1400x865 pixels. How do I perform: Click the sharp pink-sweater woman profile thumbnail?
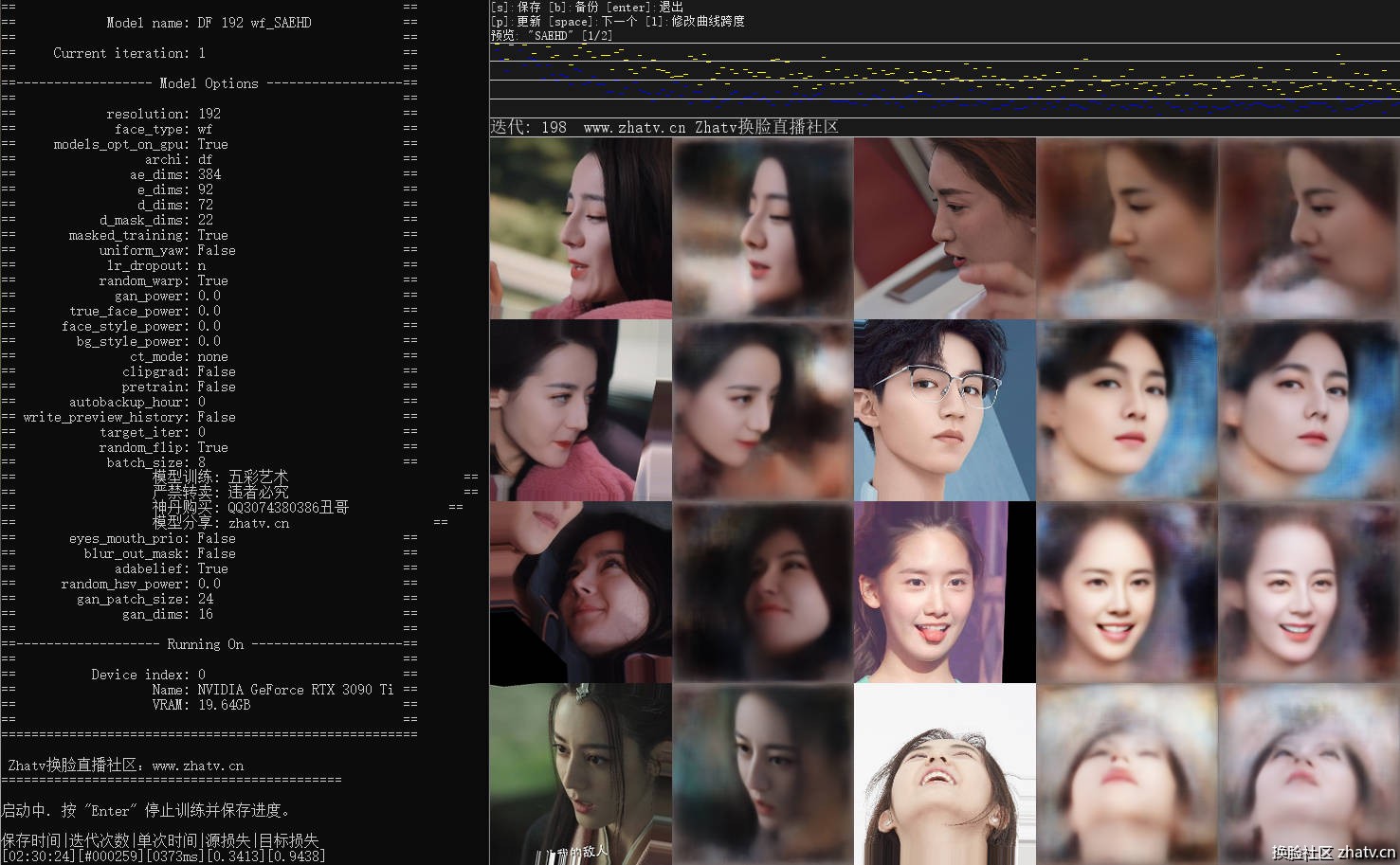point(580,228)
